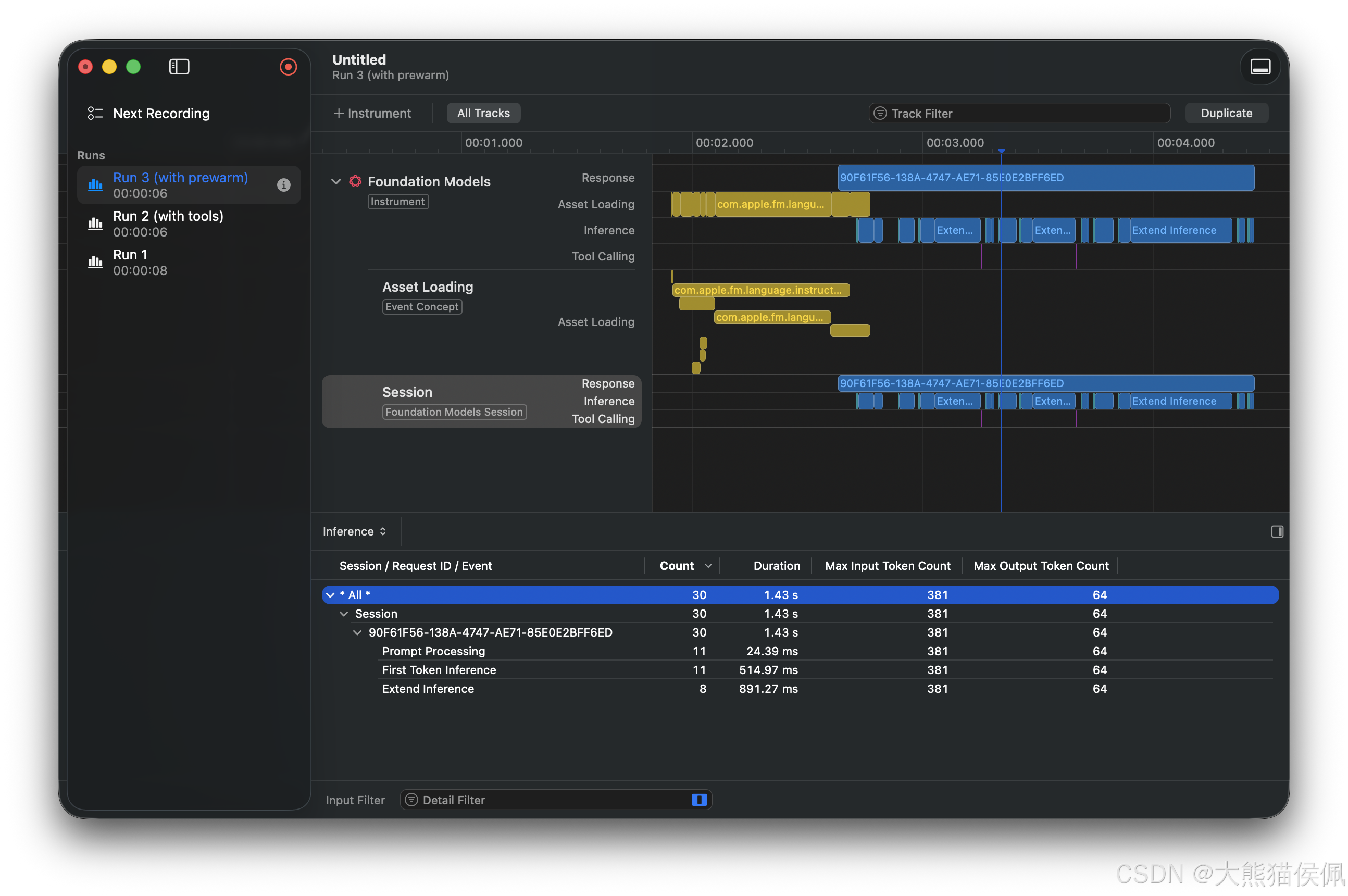Click Detail Filter blue scope toggle

pyautogui.click(x=698, y=800)
